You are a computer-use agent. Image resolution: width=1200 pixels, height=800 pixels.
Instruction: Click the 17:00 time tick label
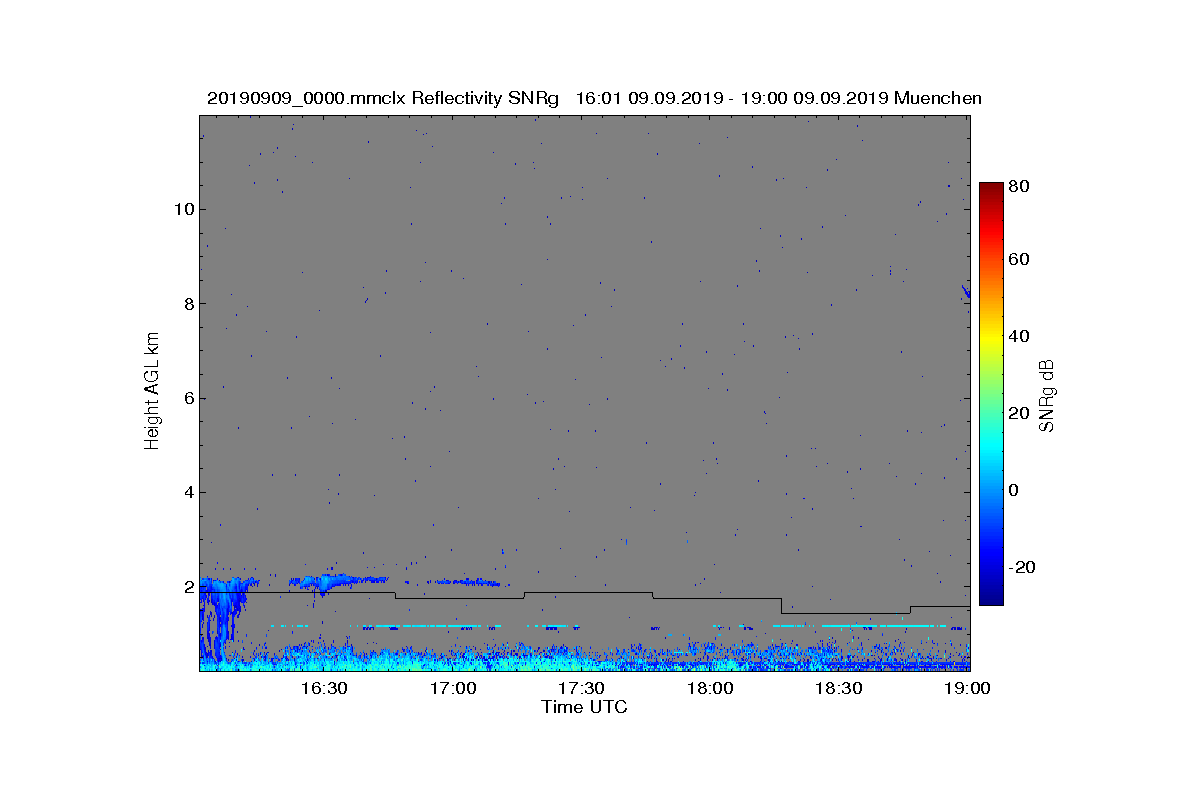[x=452, y=688]
